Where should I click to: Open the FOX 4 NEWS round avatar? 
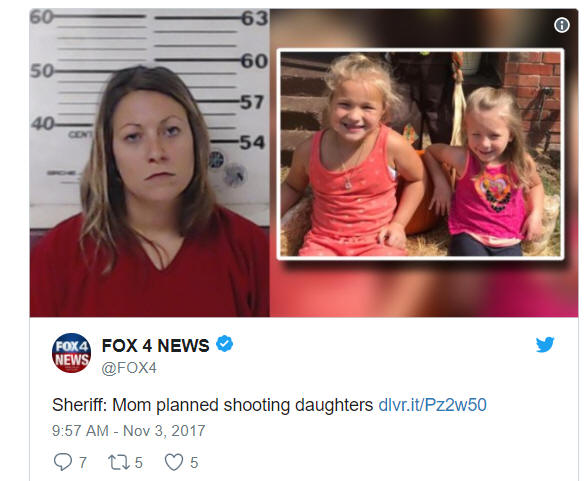(x=71, y=353)
